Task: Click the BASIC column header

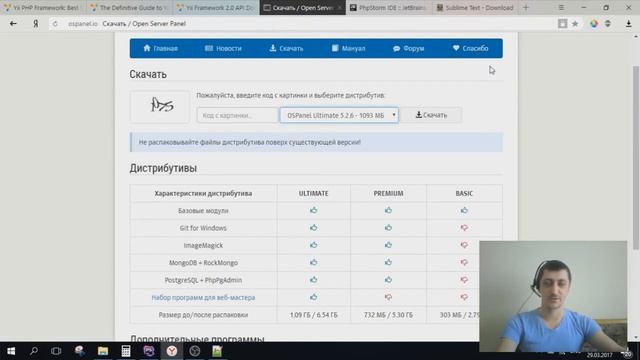Action: [464, 193]
